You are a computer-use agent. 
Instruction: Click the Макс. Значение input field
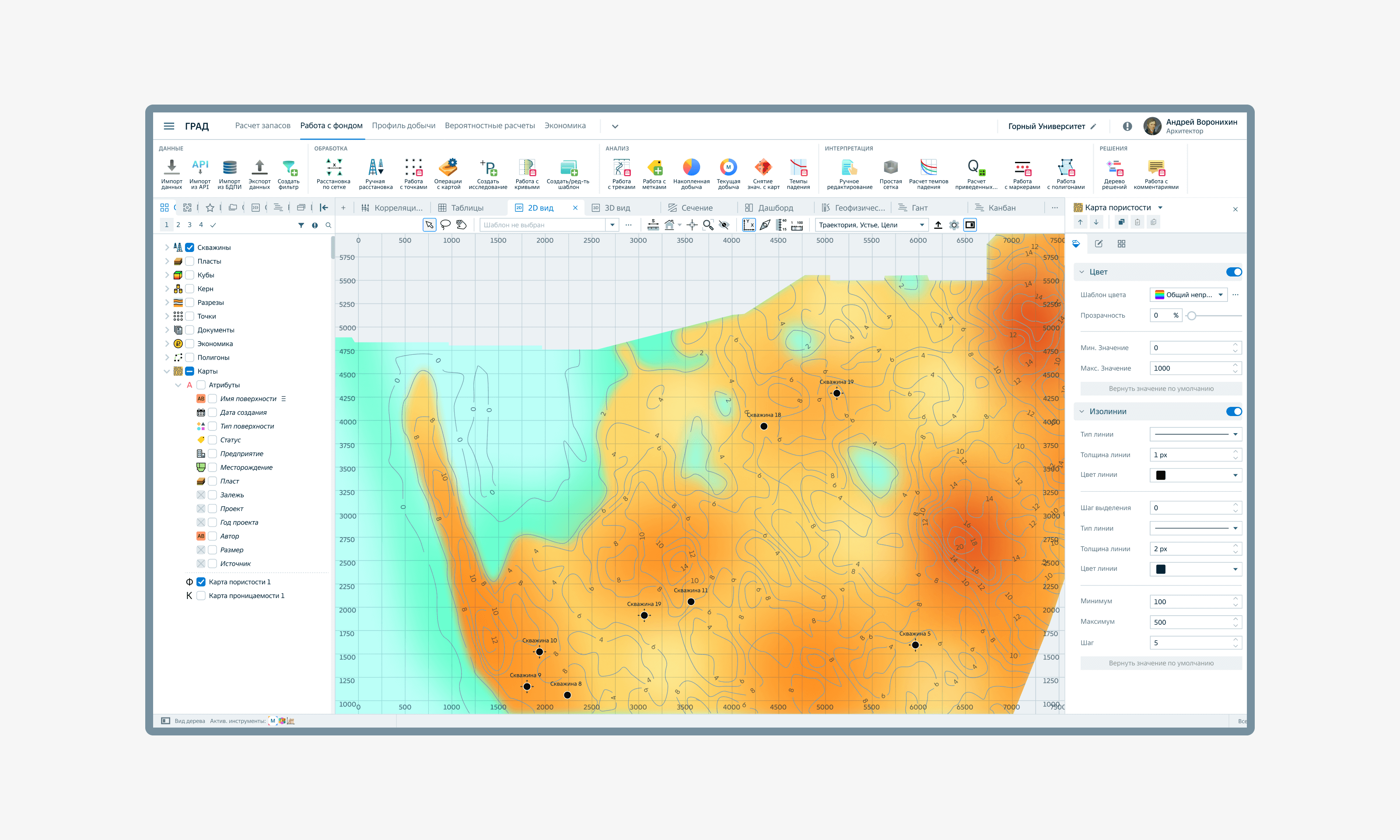coord(1190,368)
